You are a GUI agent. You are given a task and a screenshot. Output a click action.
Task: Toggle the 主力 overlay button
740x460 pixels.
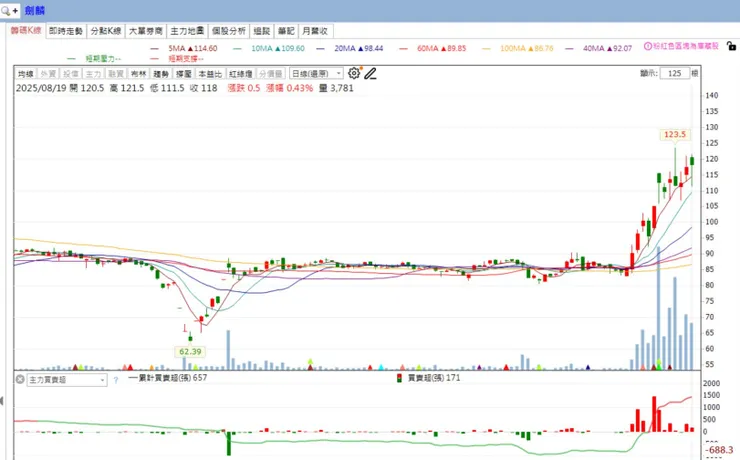click(x=93, y=74)
